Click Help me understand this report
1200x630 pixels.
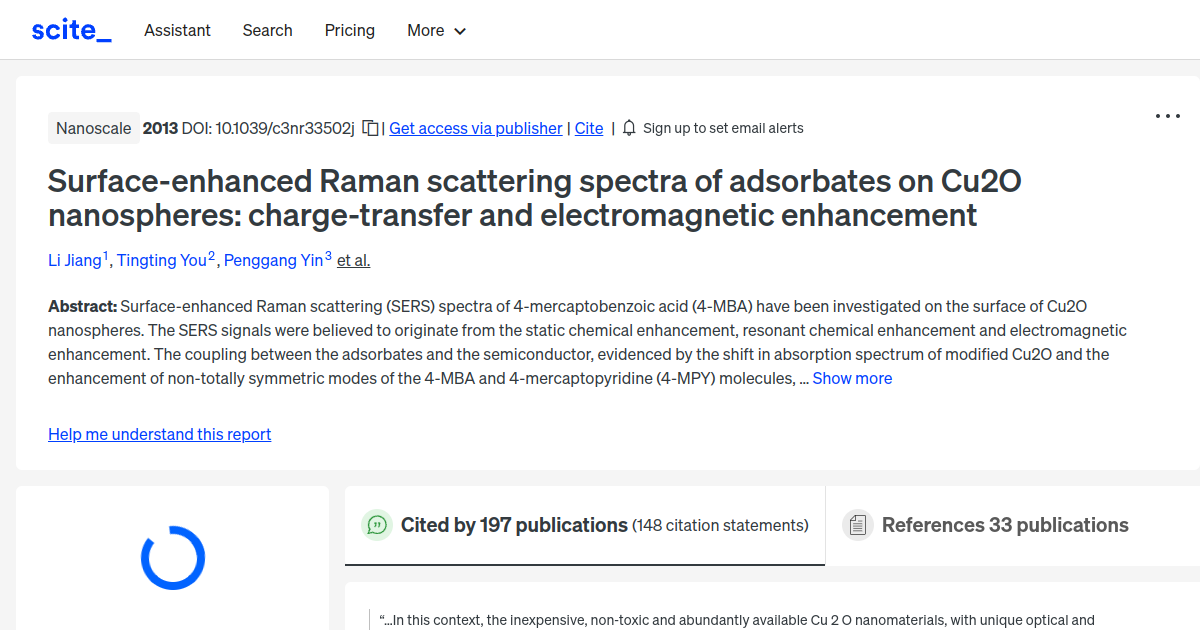[159, 434]
